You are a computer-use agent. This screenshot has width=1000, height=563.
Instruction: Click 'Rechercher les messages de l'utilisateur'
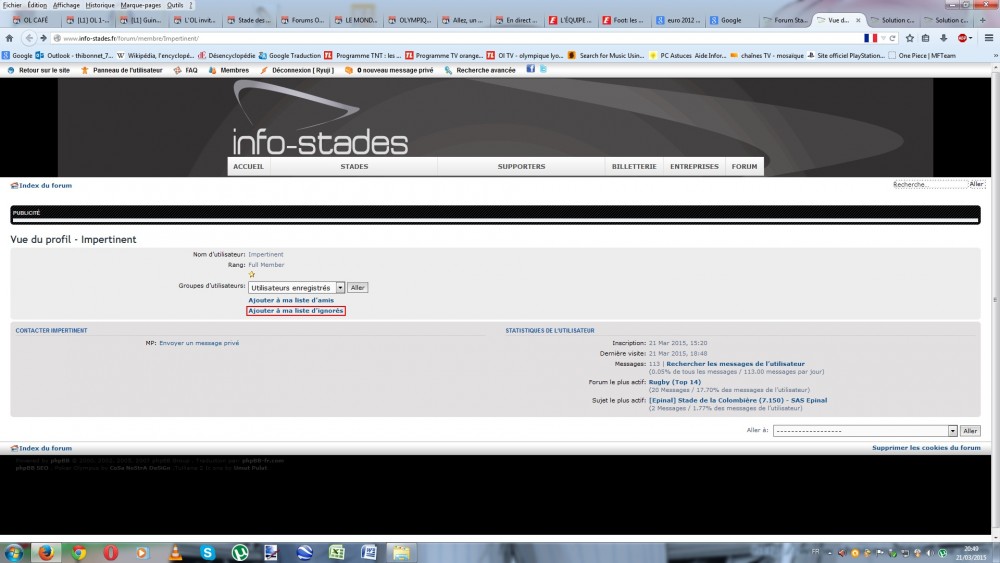pyautogui.click(x=735, y=363)
